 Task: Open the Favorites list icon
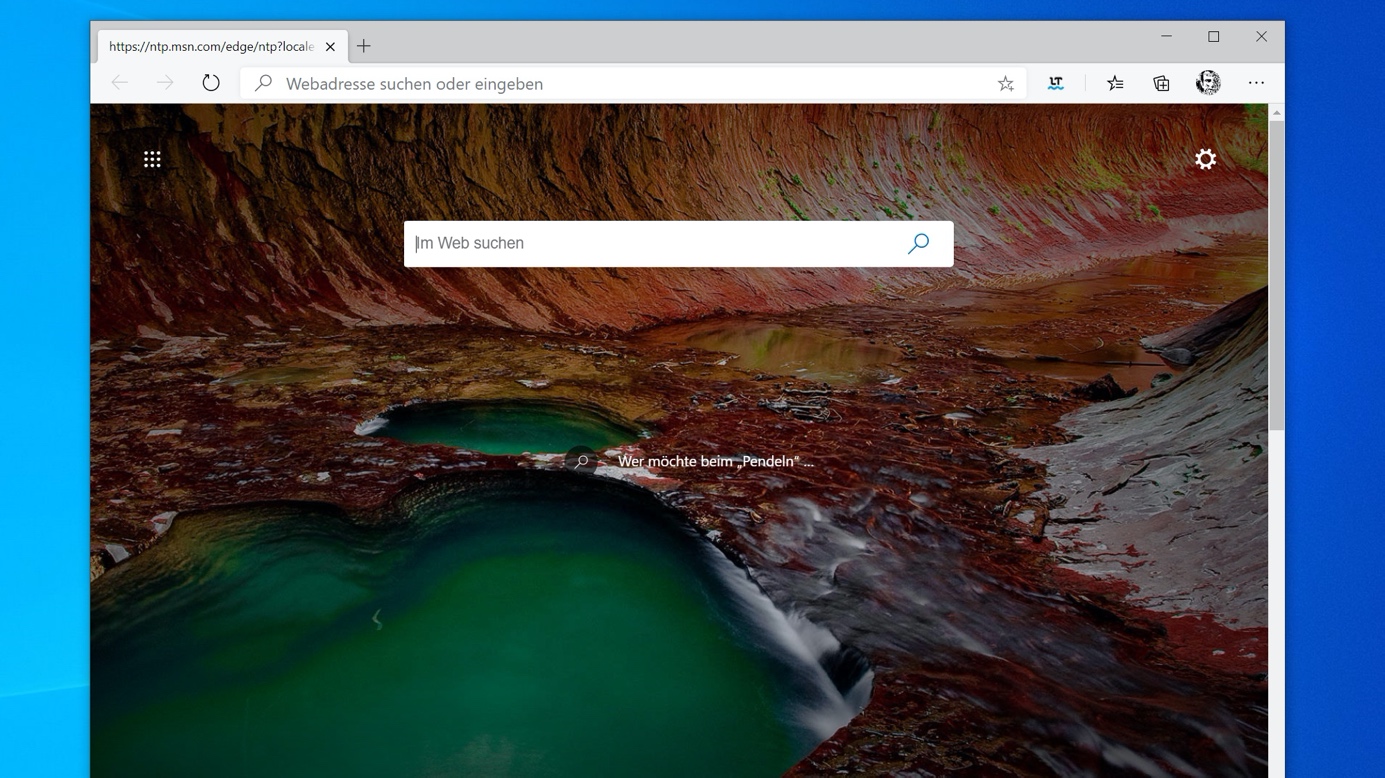click(x=1115, y=84)
